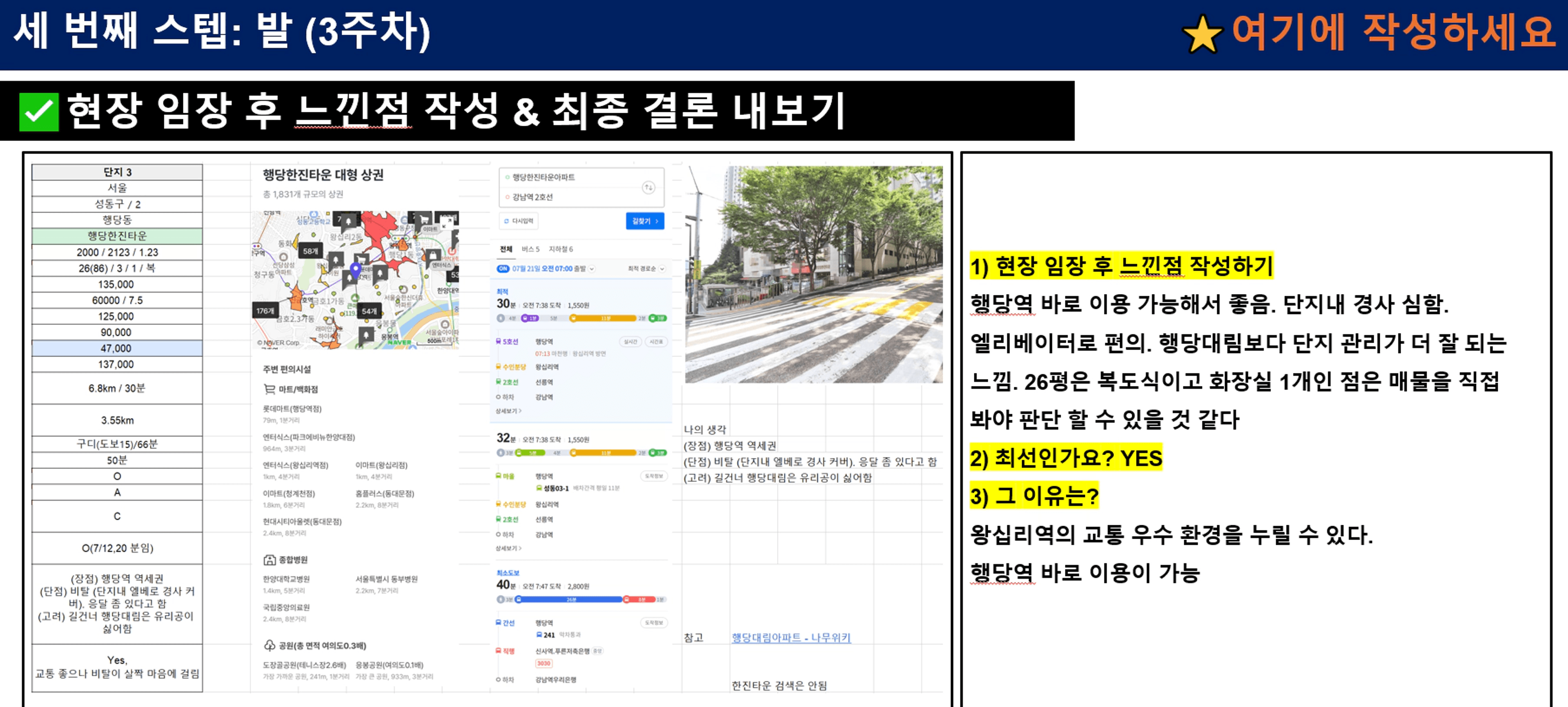Click the 30분 route segment progress bar
Viewport: 1568px width, 707px height.
tap(582, 319)
